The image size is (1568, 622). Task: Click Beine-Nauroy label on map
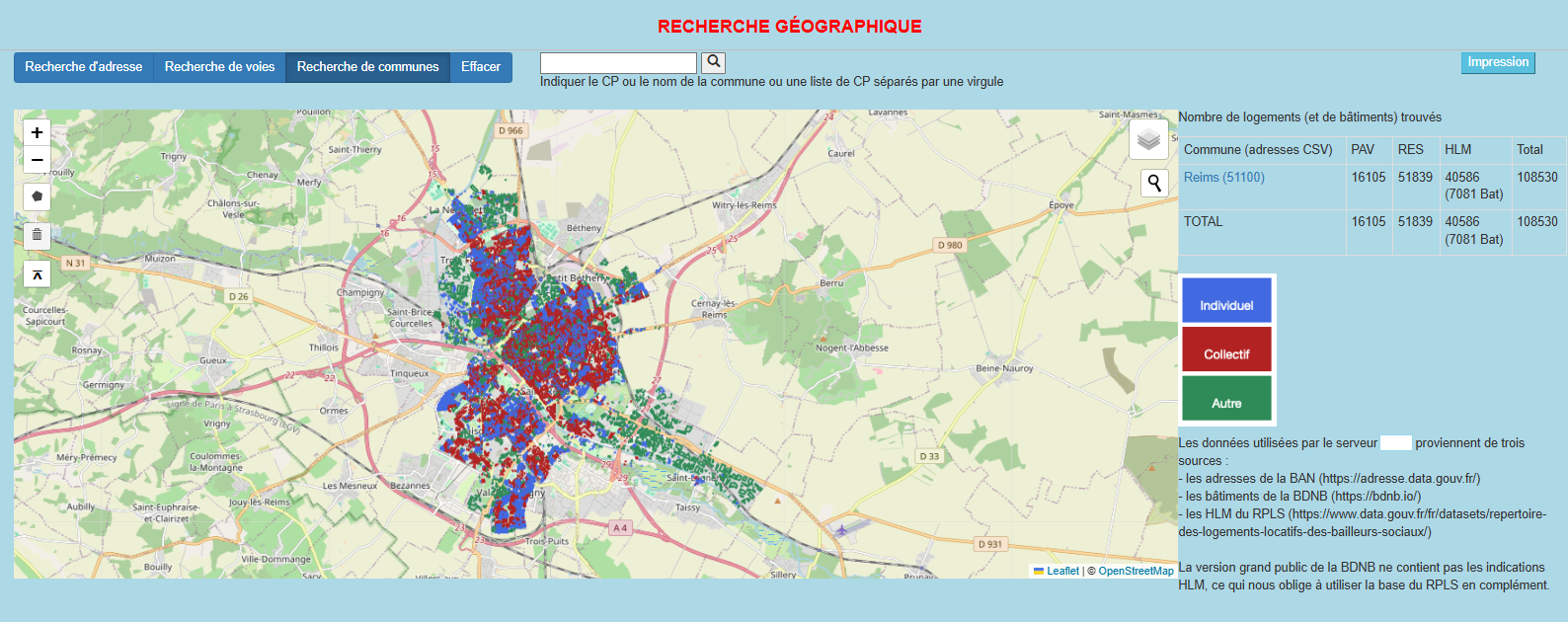point(1004,368)
